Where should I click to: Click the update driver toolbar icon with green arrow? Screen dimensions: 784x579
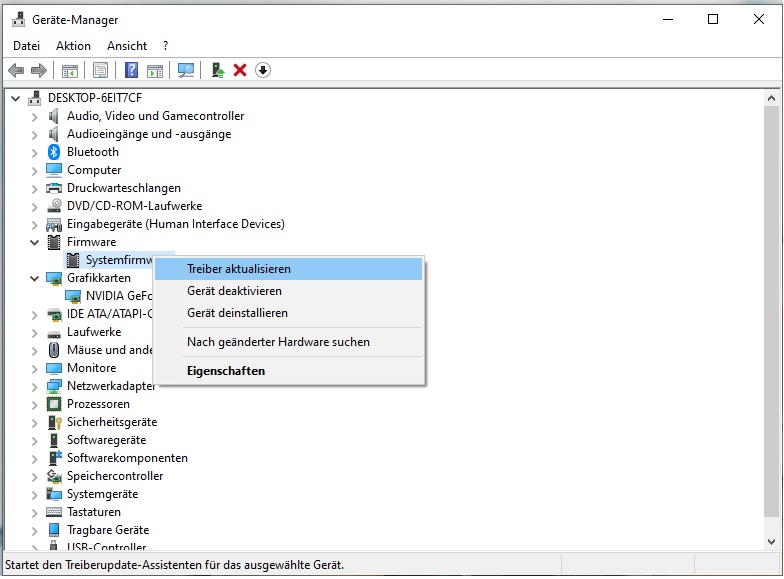217,70
